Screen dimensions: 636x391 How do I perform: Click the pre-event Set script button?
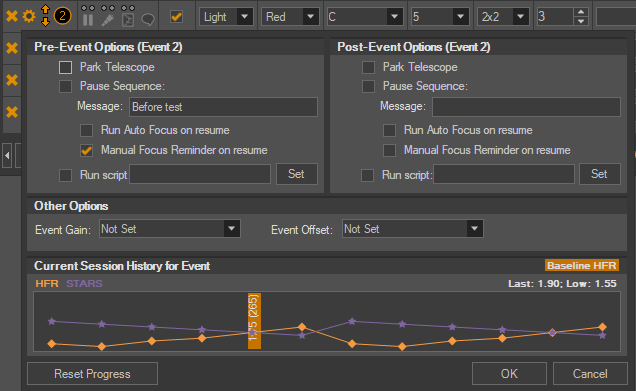297,174
